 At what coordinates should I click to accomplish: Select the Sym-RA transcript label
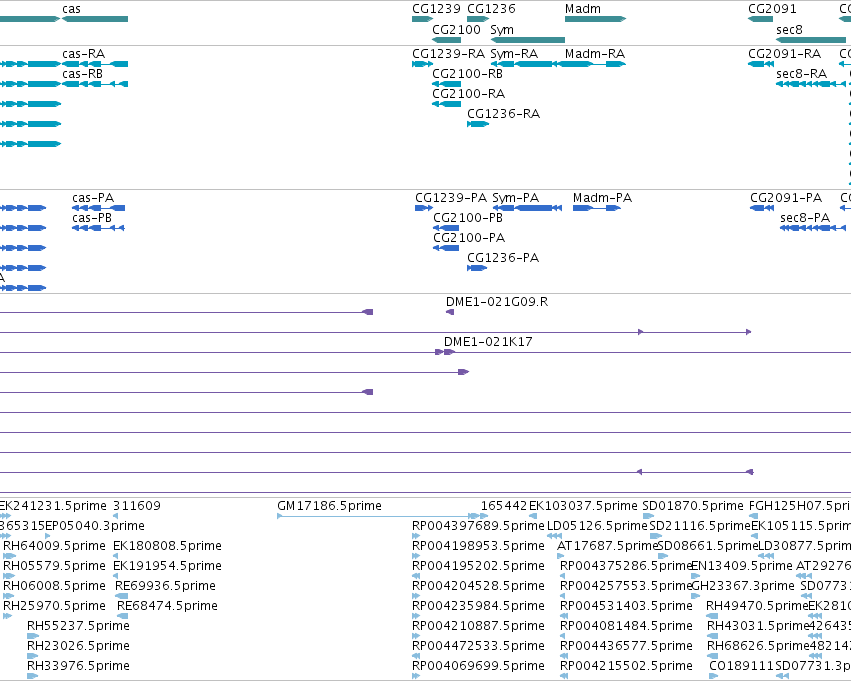(x=514, y=54)
